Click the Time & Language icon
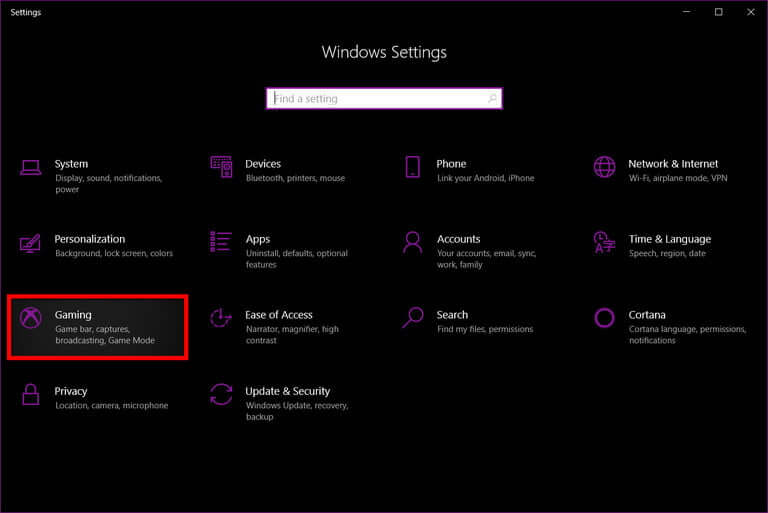This screenshot has height=513, width=768. click(x=604, y=243)
